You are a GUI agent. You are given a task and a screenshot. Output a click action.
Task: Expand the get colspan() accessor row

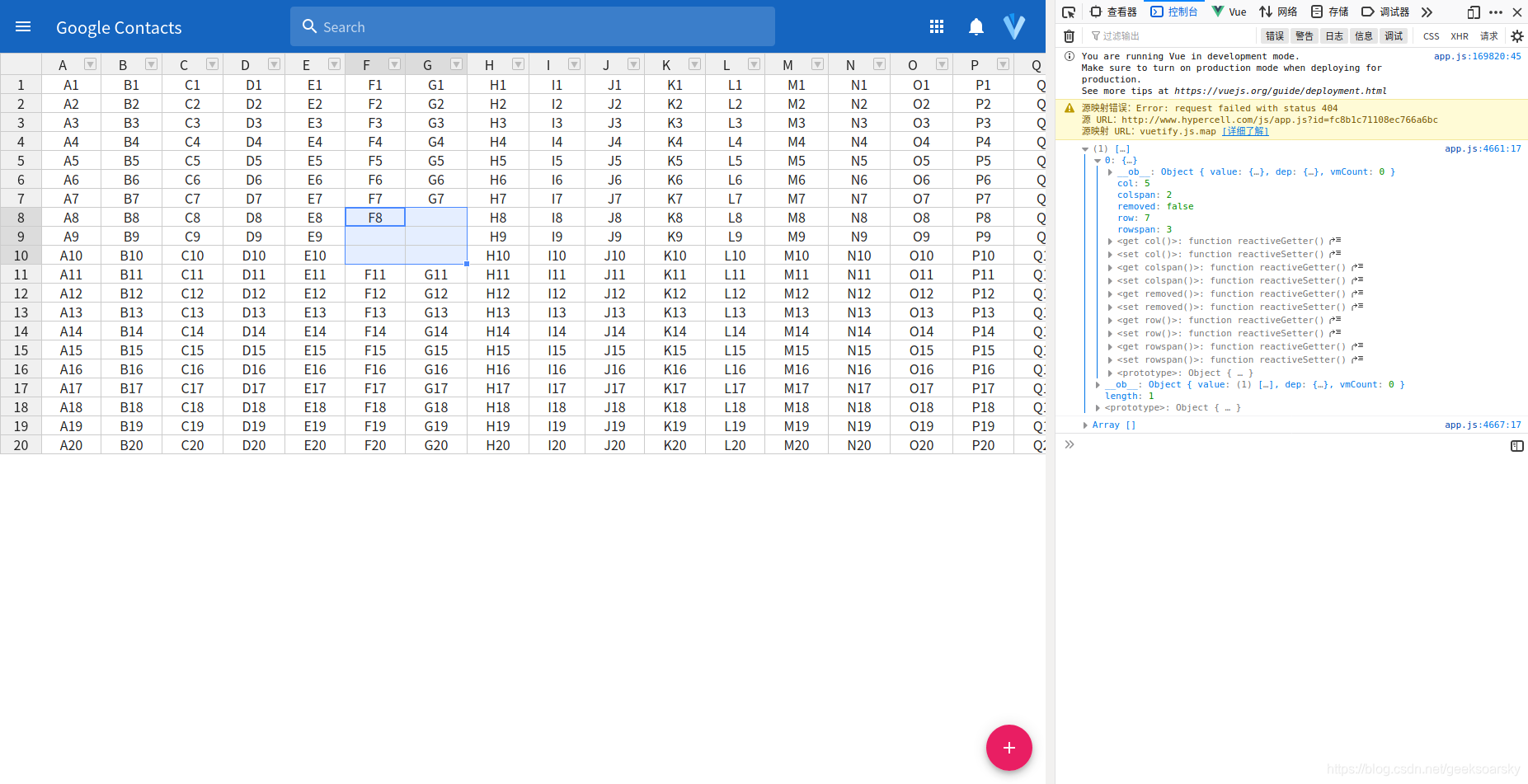pyautogui.click(x=1110, y=267)
